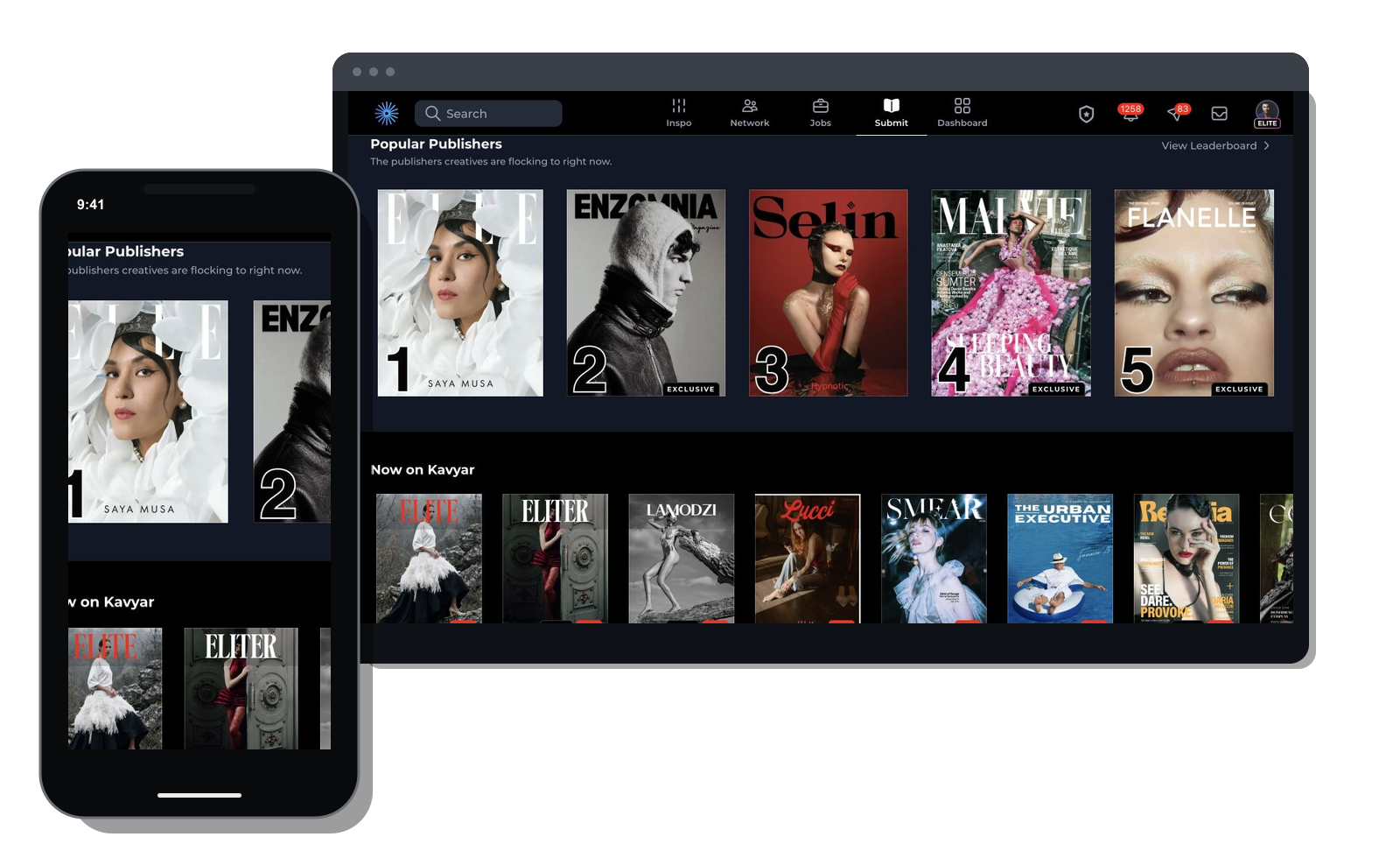Open the ENZOMNIA cover ranked 2 on desktop

[646, 293]
